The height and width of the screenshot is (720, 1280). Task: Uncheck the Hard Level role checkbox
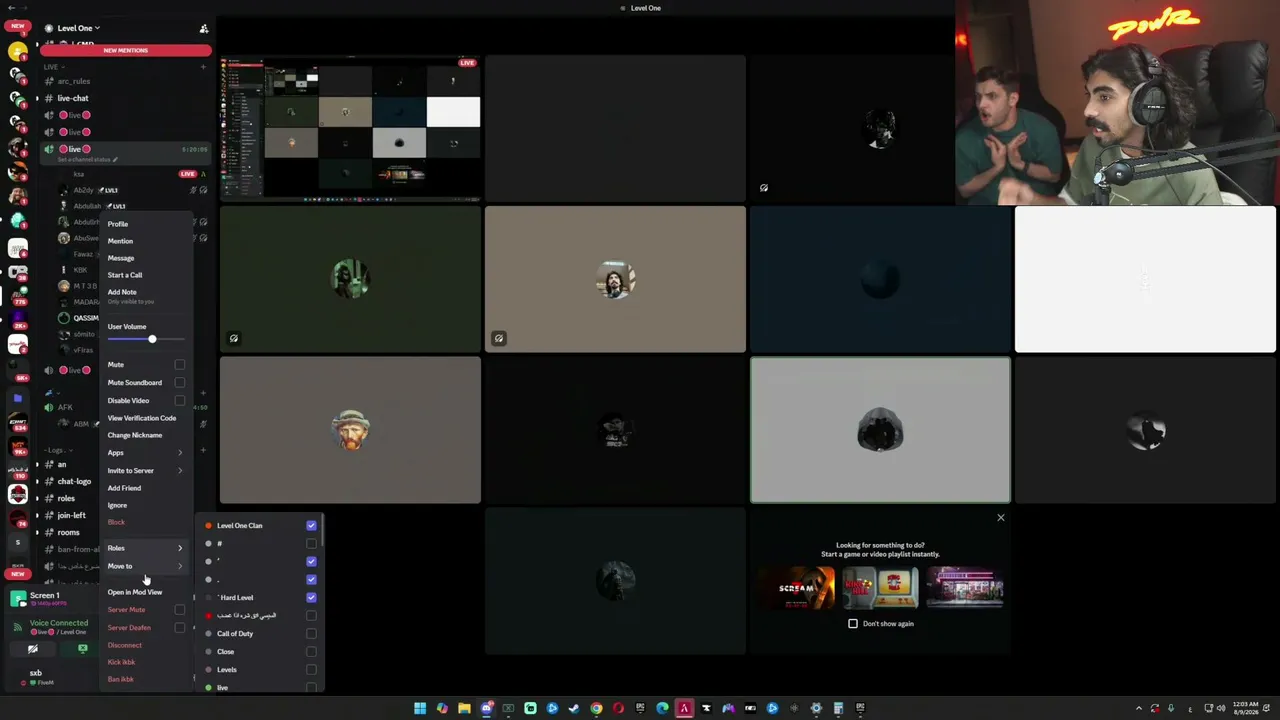coord(312,597)
